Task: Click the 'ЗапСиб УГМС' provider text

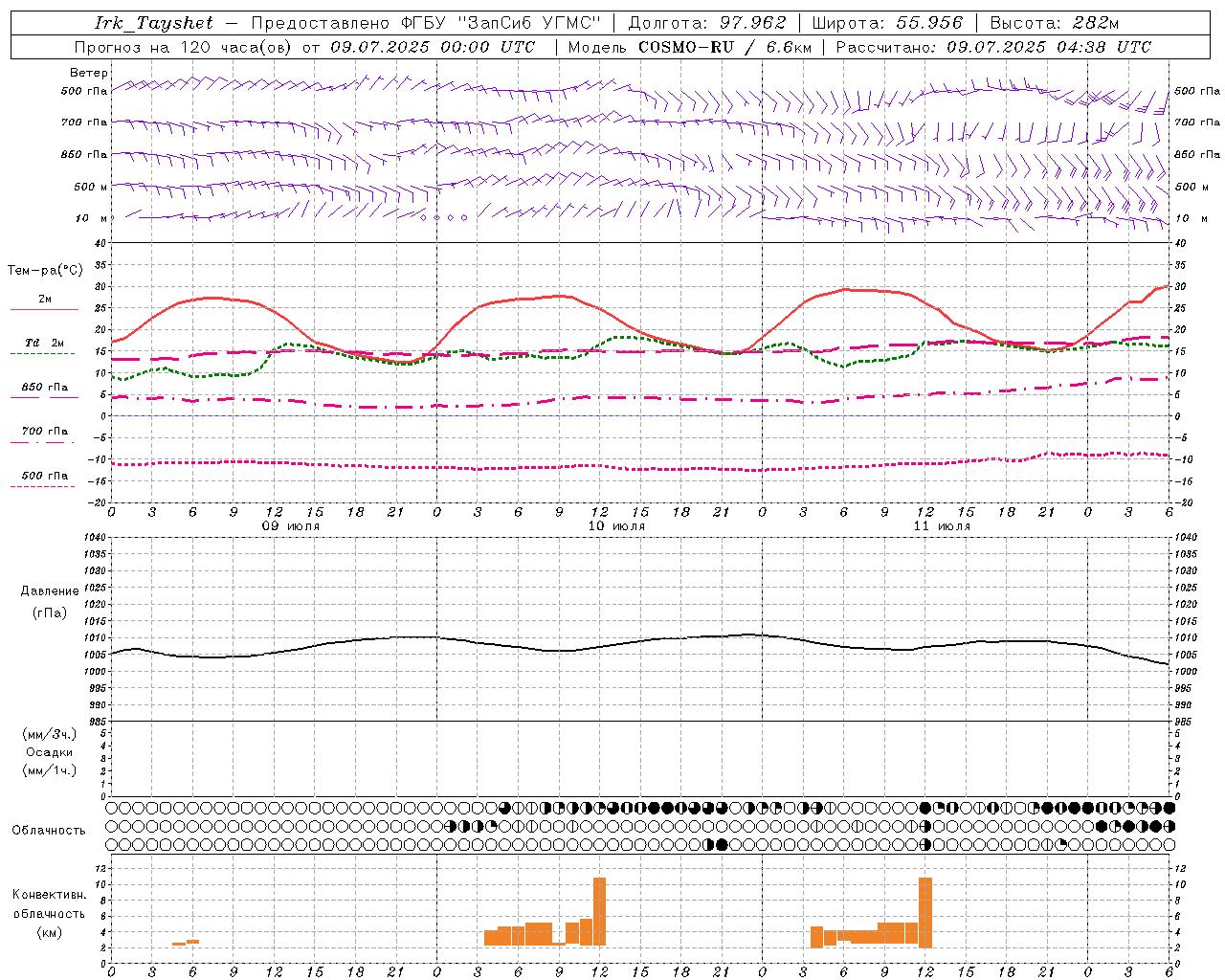Action: click(x=529, y=23)
